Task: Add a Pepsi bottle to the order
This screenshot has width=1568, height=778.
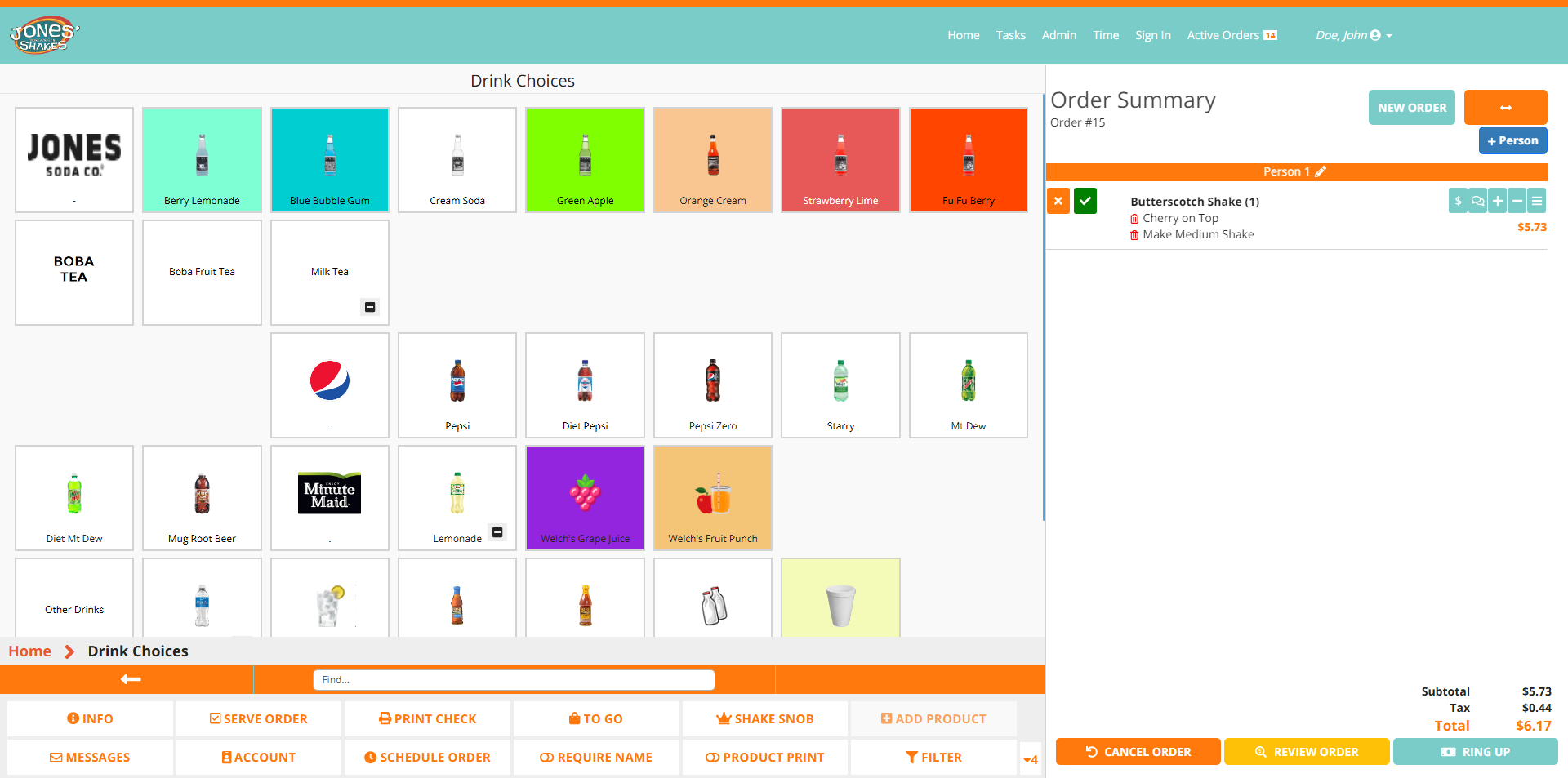Action: click(457, 385)
